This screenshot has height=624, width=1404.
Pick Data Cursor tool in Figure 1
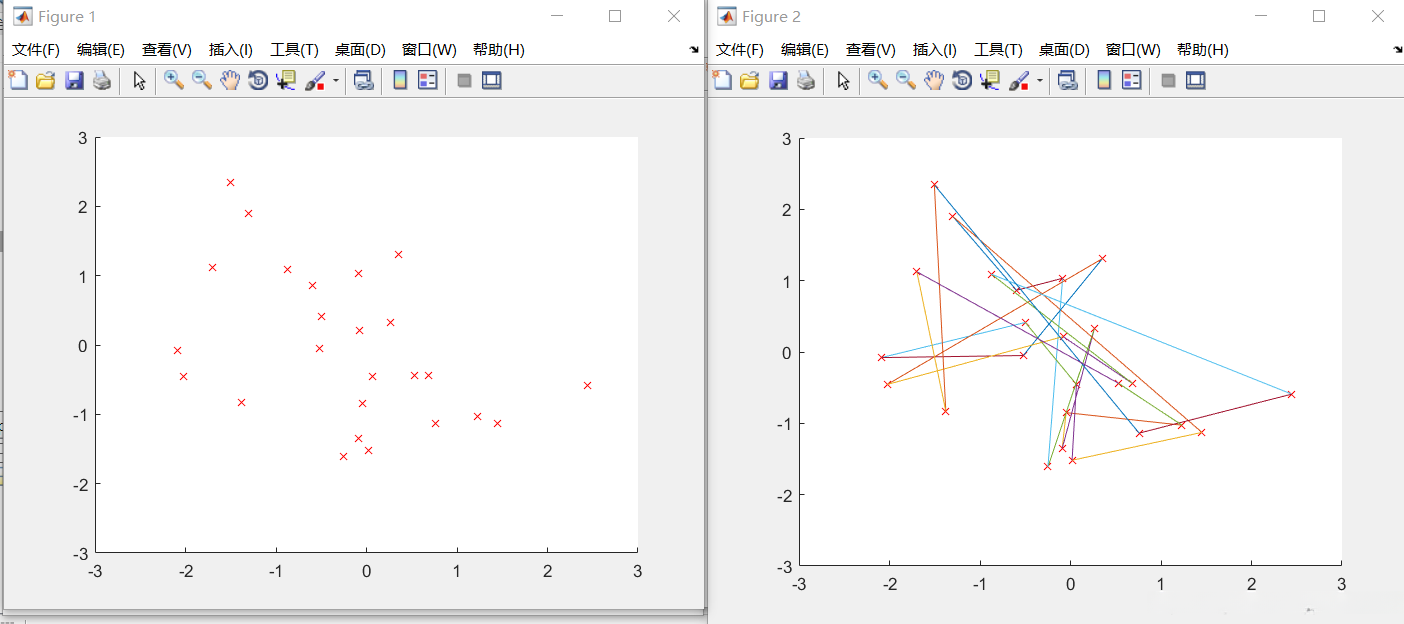pos(286,81)
